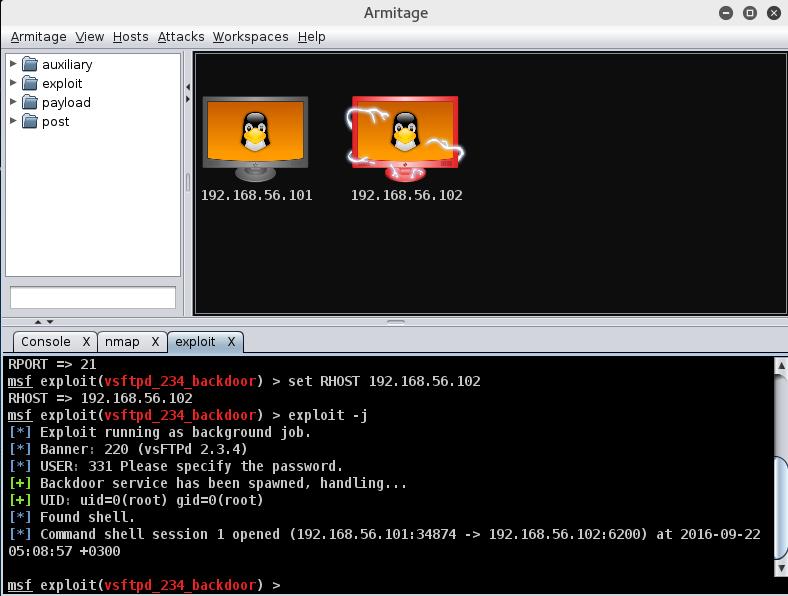Click the console scrollbar up arrow

click(781, 365)
